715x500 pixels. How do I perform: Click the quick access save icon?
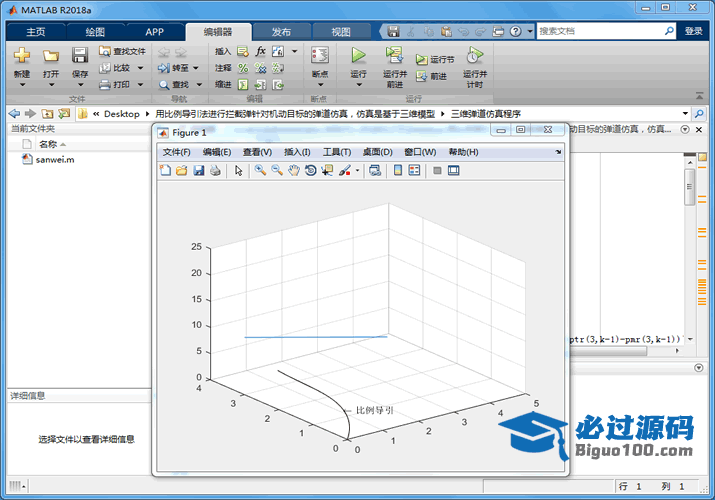393,31
